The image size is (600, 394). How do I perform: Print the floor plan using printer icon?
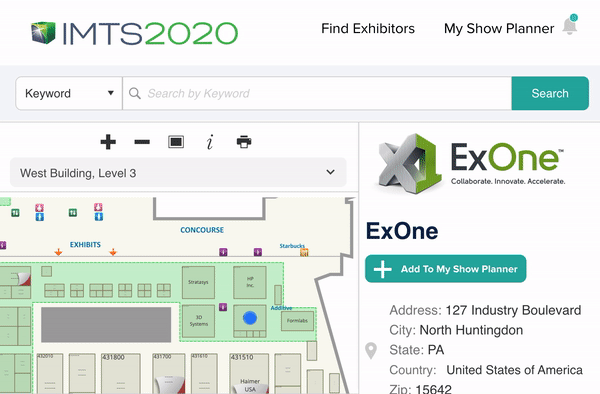[244, 142]
